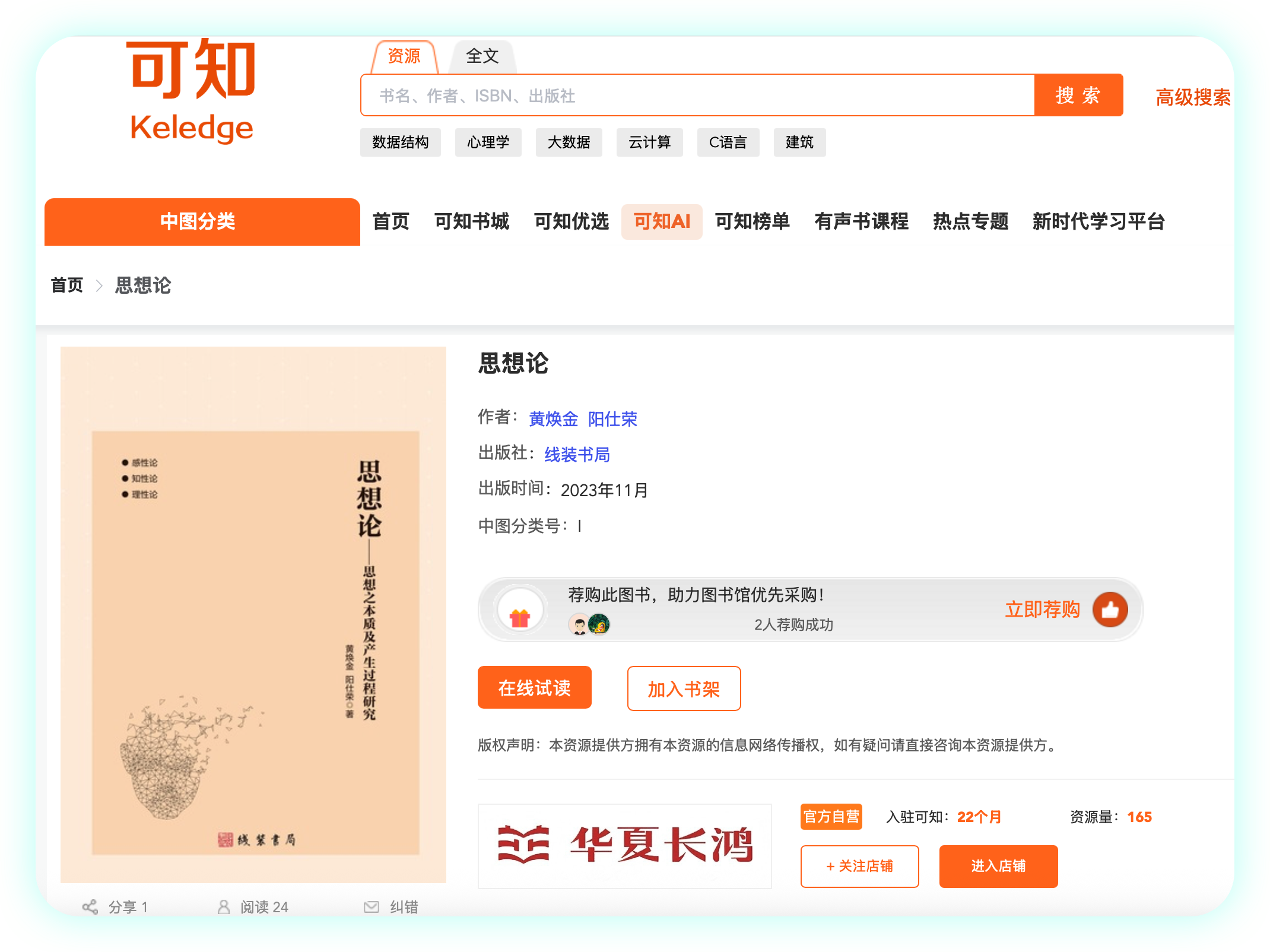Click 加入书架 button
Screen dimensions: 1270x952
tap(684, 688)
